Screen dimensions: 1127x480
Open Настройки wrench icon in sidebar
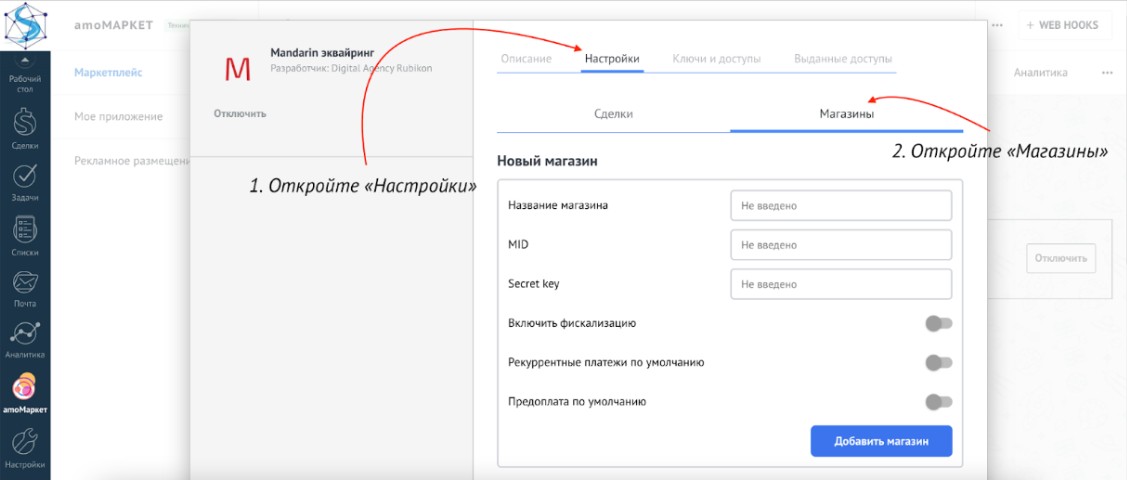(x=25, y=447)
